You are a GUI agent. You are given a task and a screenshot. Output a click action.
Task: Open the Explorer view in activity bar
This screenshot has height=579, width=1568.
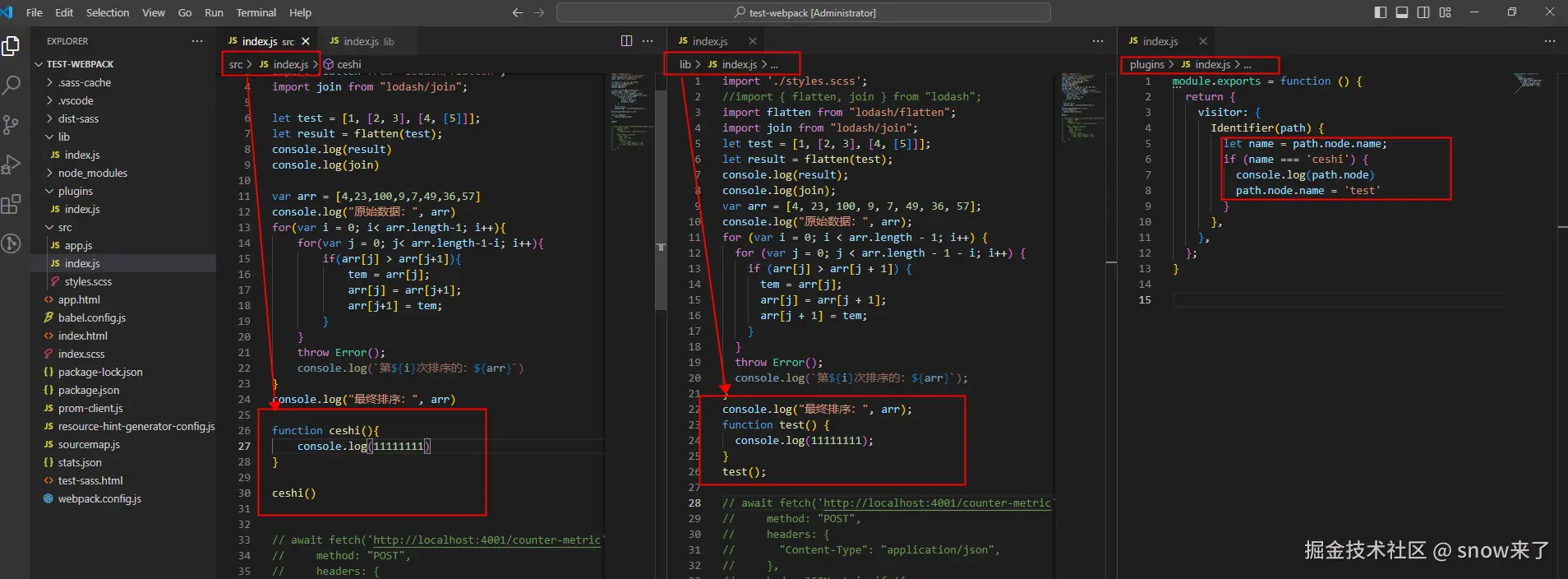(x=12, y=46)
